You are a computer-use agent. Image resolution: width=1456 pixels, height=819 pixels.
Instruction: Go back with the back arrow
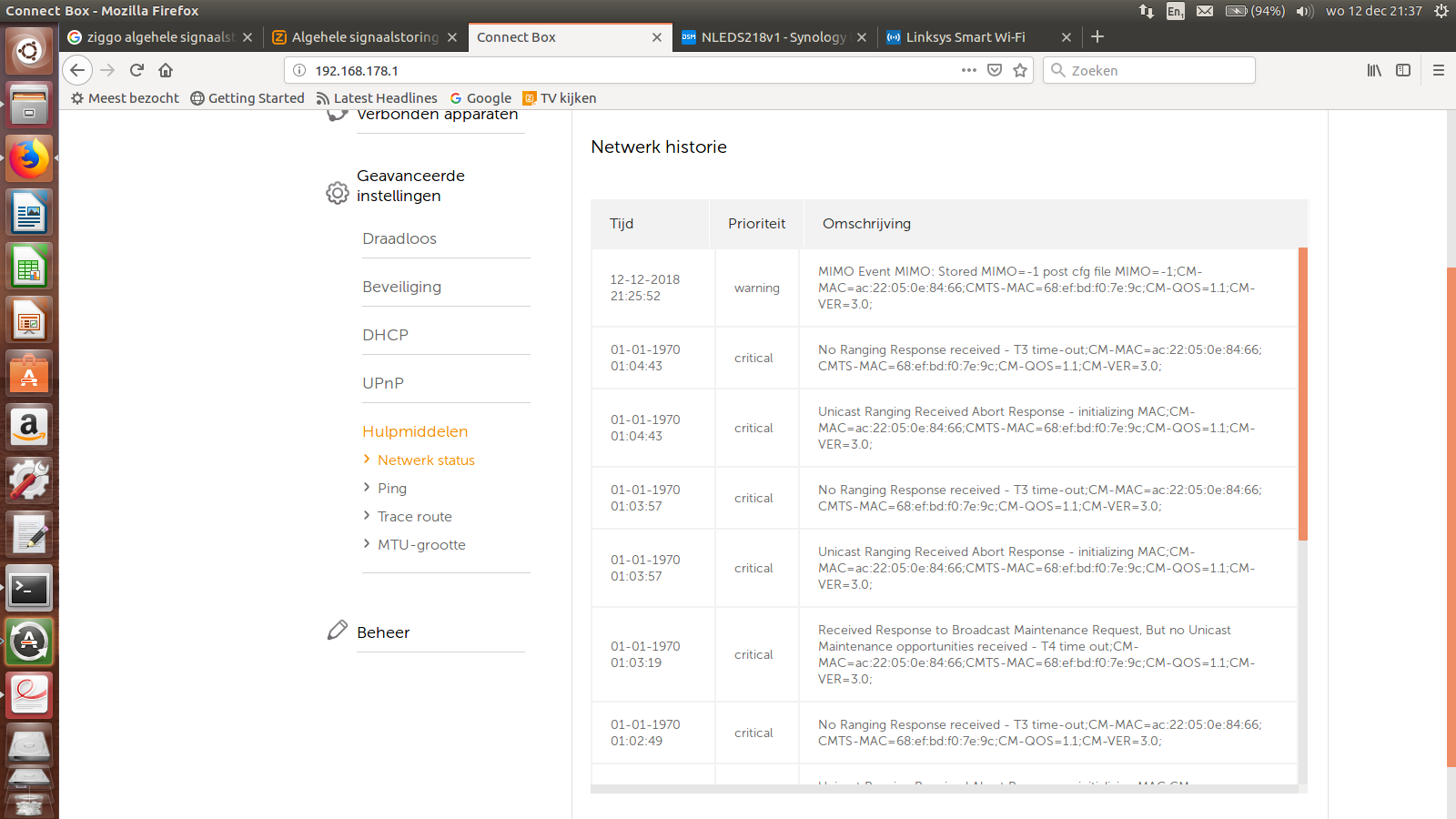coord(78,70)
